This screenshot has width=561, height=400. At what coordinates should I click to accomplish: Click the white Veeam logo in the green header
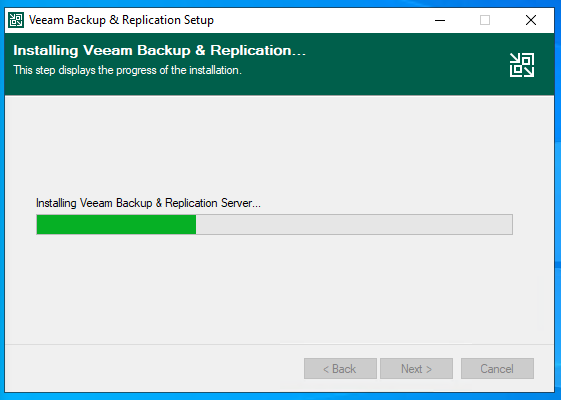pos(522,65)
